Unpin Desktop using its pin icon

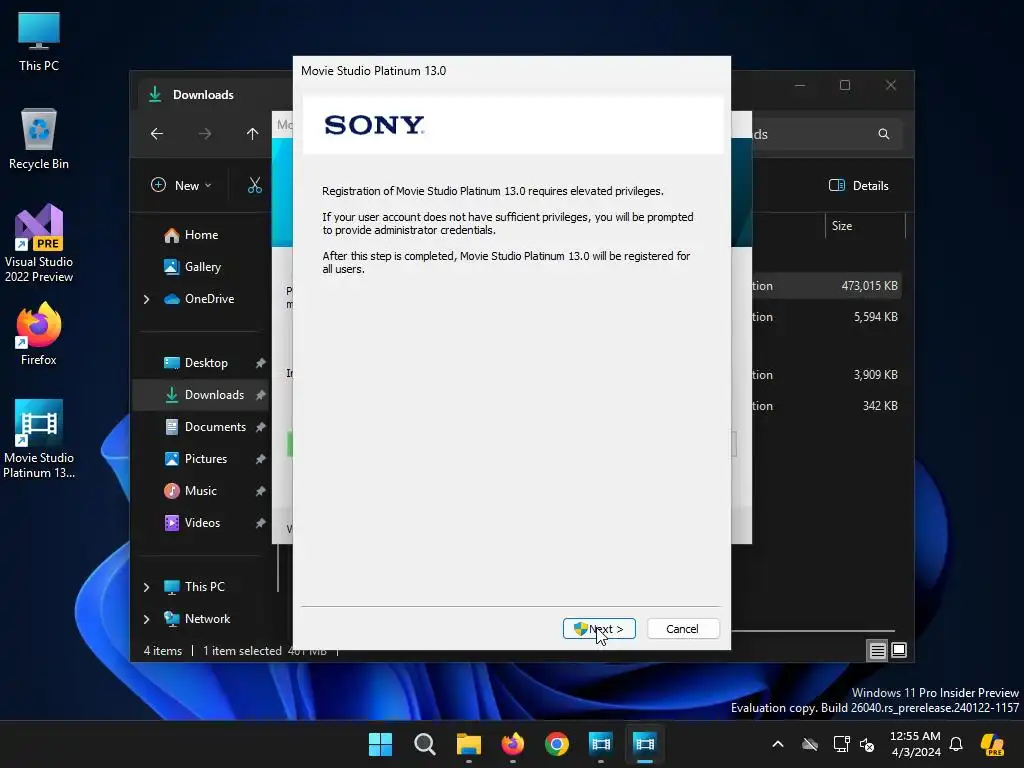[x=261, y=363]
